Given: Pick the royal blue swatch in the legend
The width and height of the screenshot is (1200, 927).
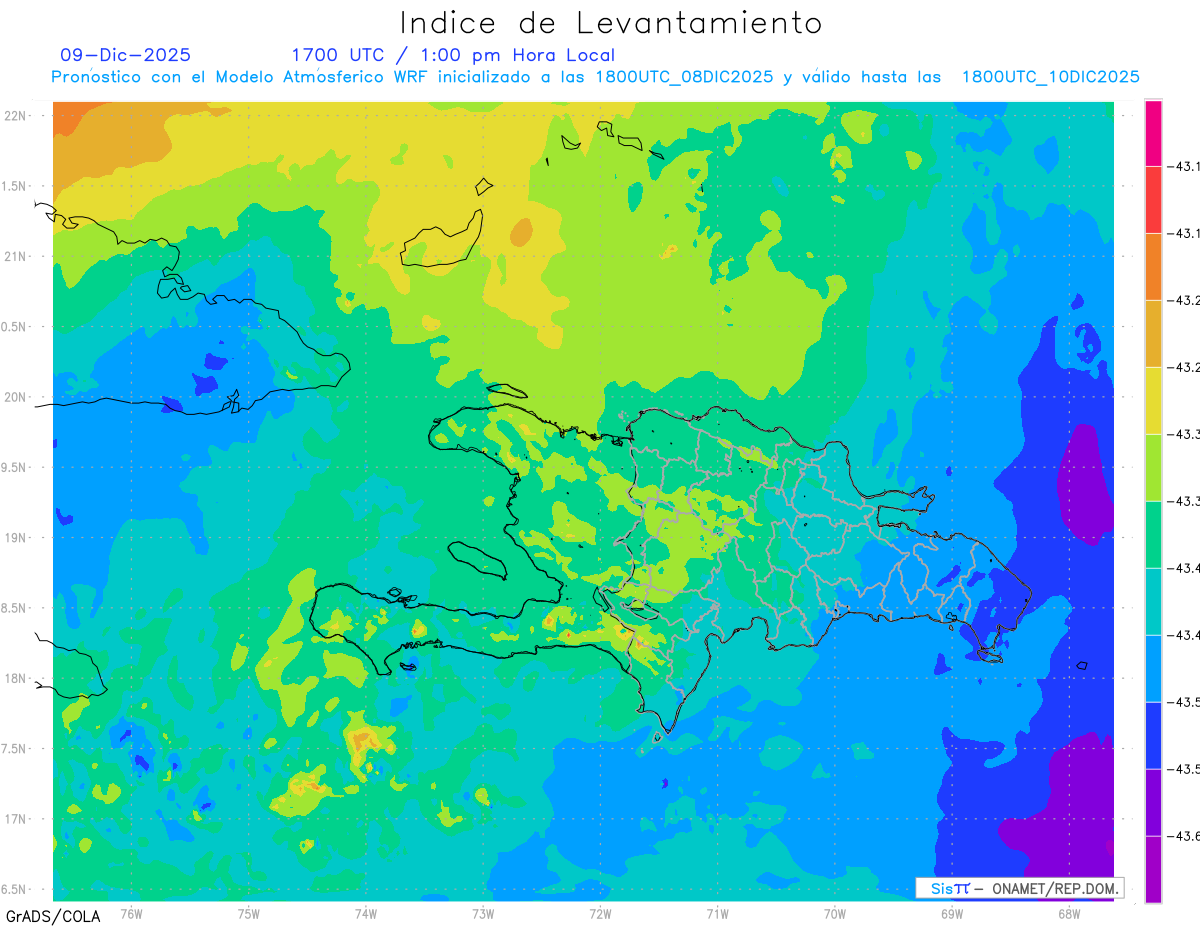Looking at the screenshot, I should [x=1153, y=736].
